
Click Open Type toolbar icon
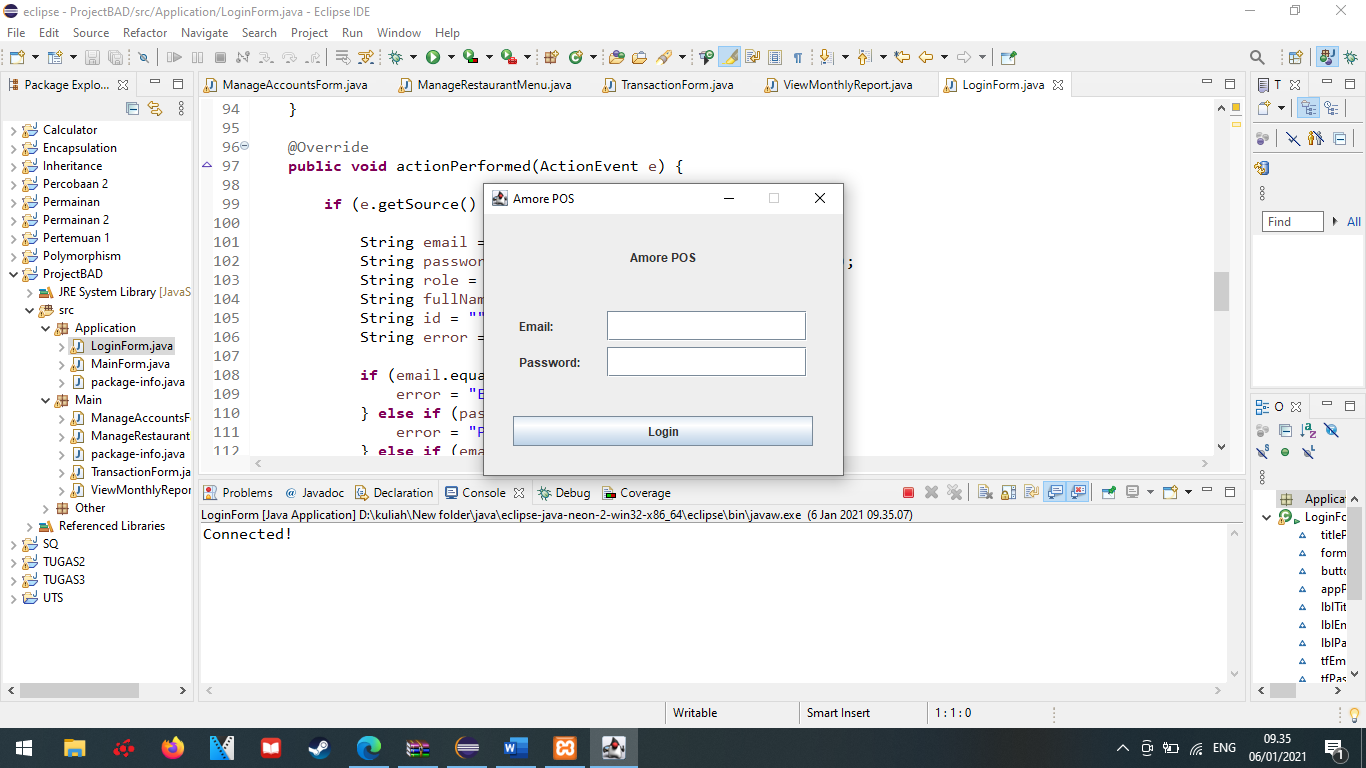pyautogui.click(x=616, y=57)
